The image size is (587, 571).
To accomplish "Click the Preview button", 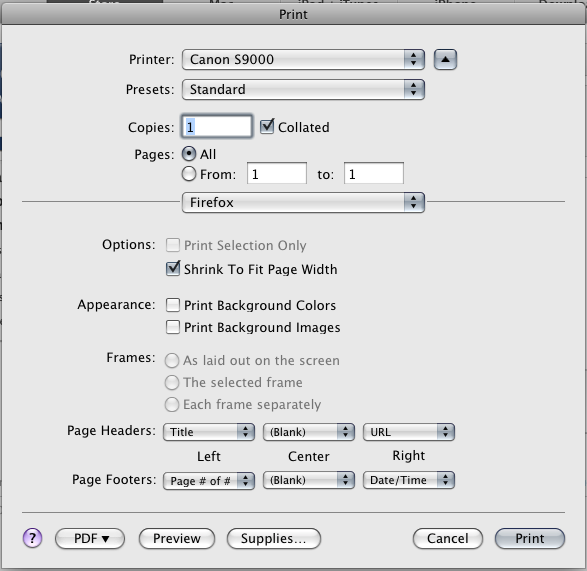I will click(177, 538).
